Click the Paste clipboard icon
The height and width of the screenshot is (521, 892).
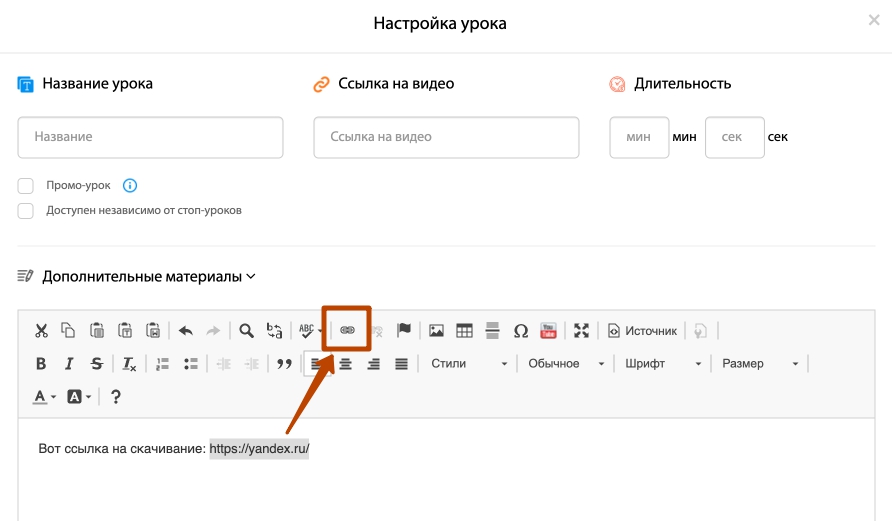click(x=97, y=330)
